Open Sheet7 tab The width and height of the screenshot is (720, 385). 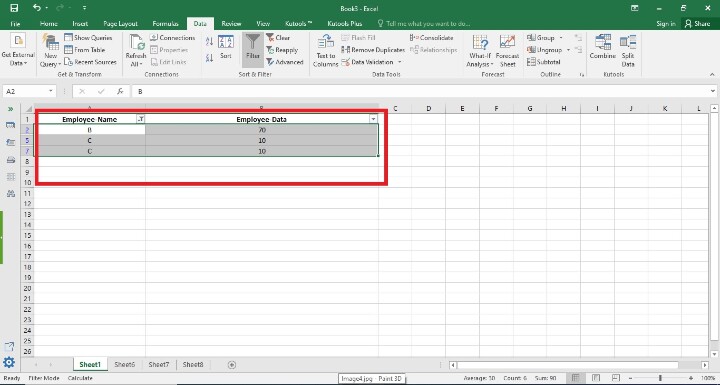pos(158,364)
